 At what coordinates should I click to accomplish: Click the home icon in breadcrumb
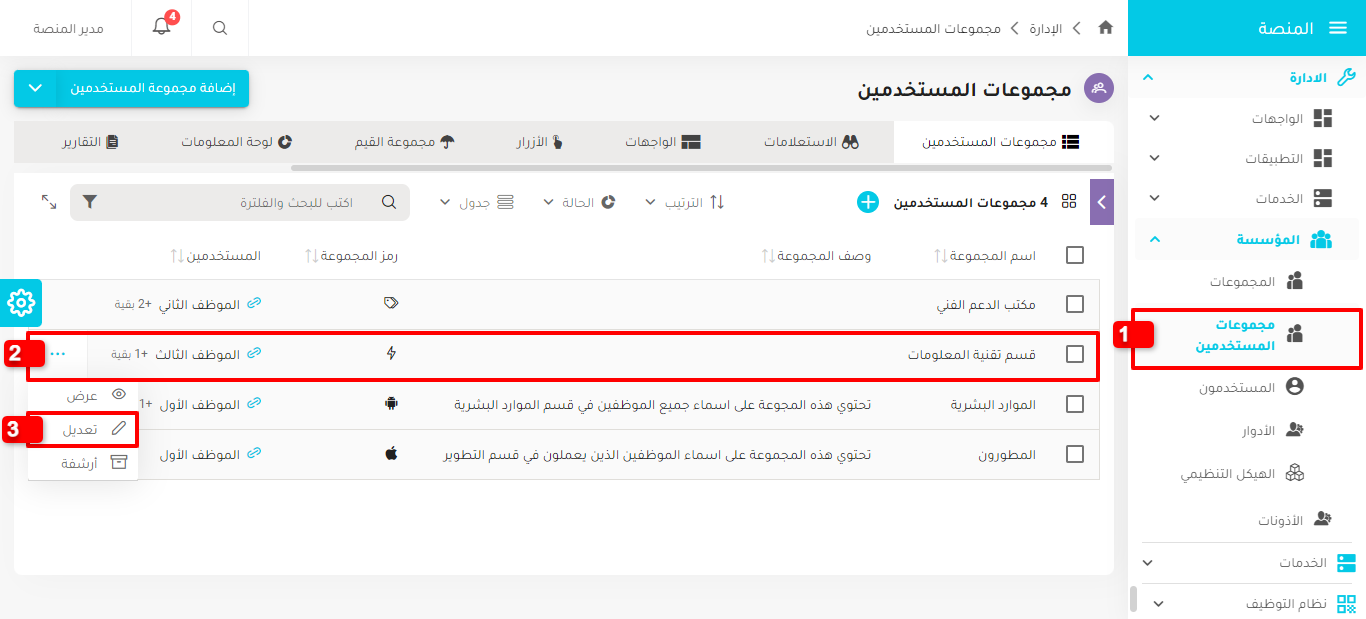(1105, 28)
